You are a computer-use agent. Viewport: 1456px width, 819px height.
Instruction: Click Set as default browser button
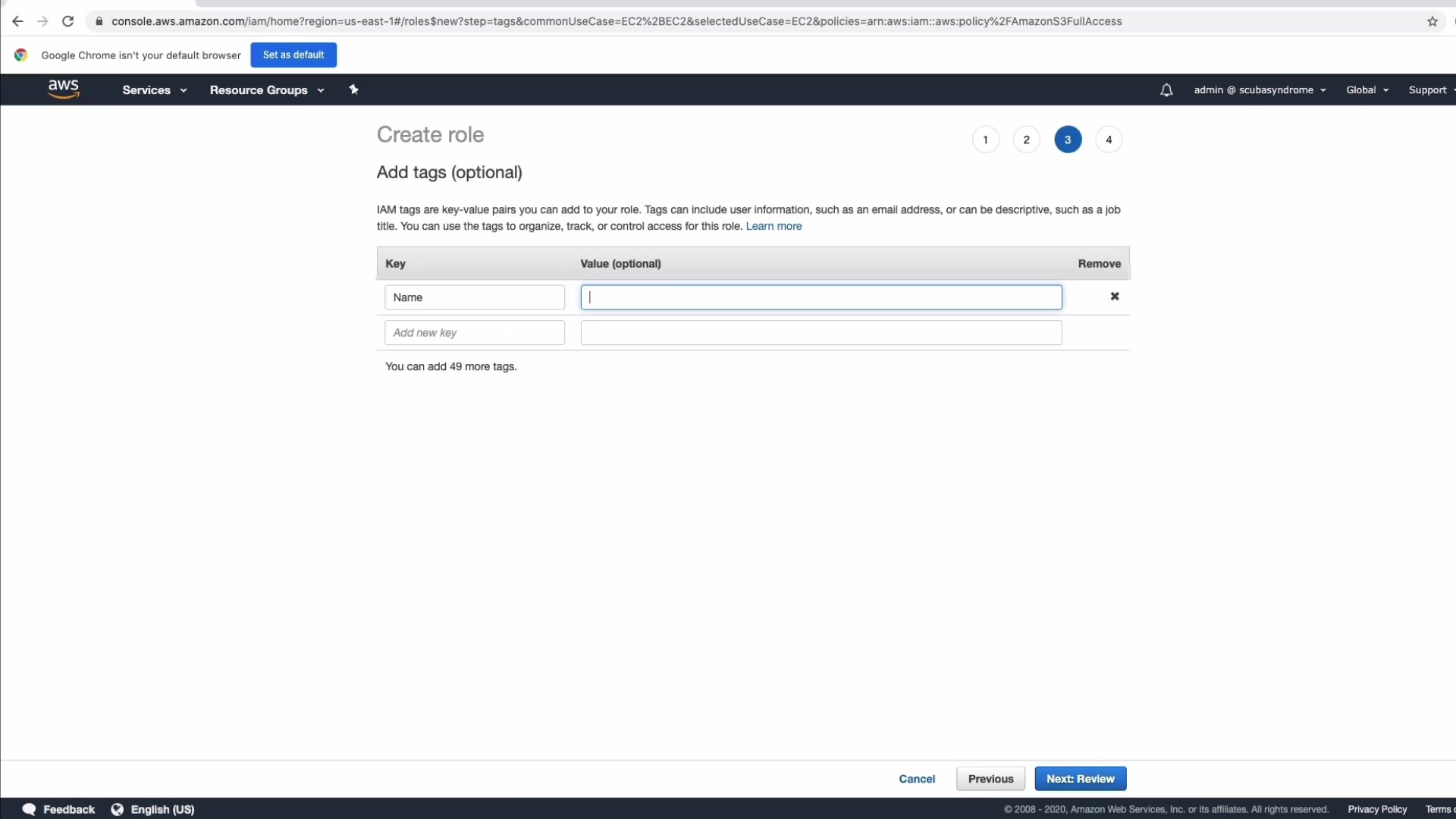tap(293, 55)
